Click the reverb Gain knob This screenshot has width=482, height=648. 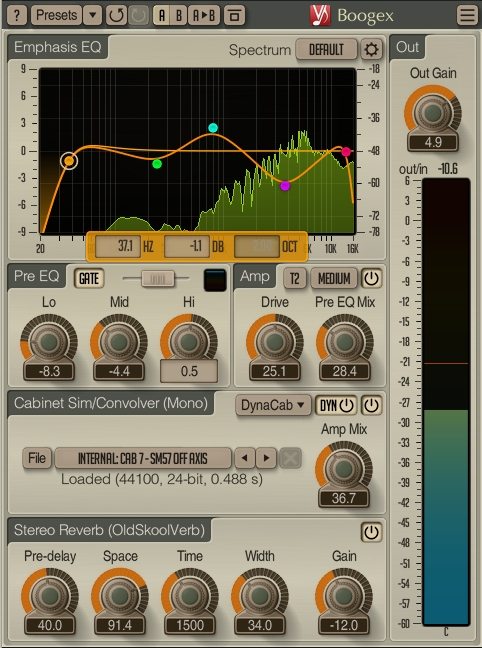click(344, 596)
